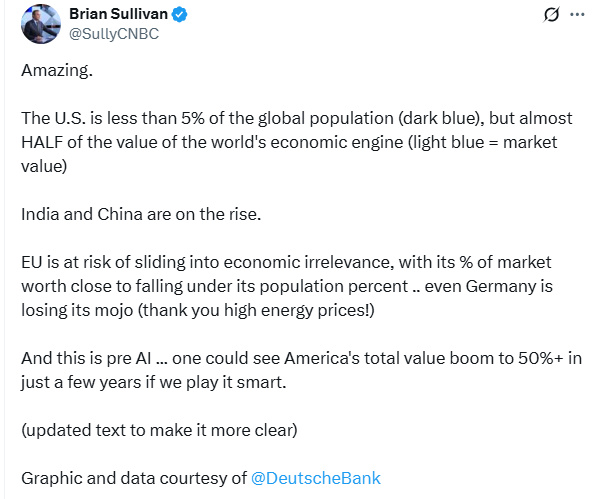Open the Grok explain-post icon
The image size is (594, 499).
(x=551, y=15)
